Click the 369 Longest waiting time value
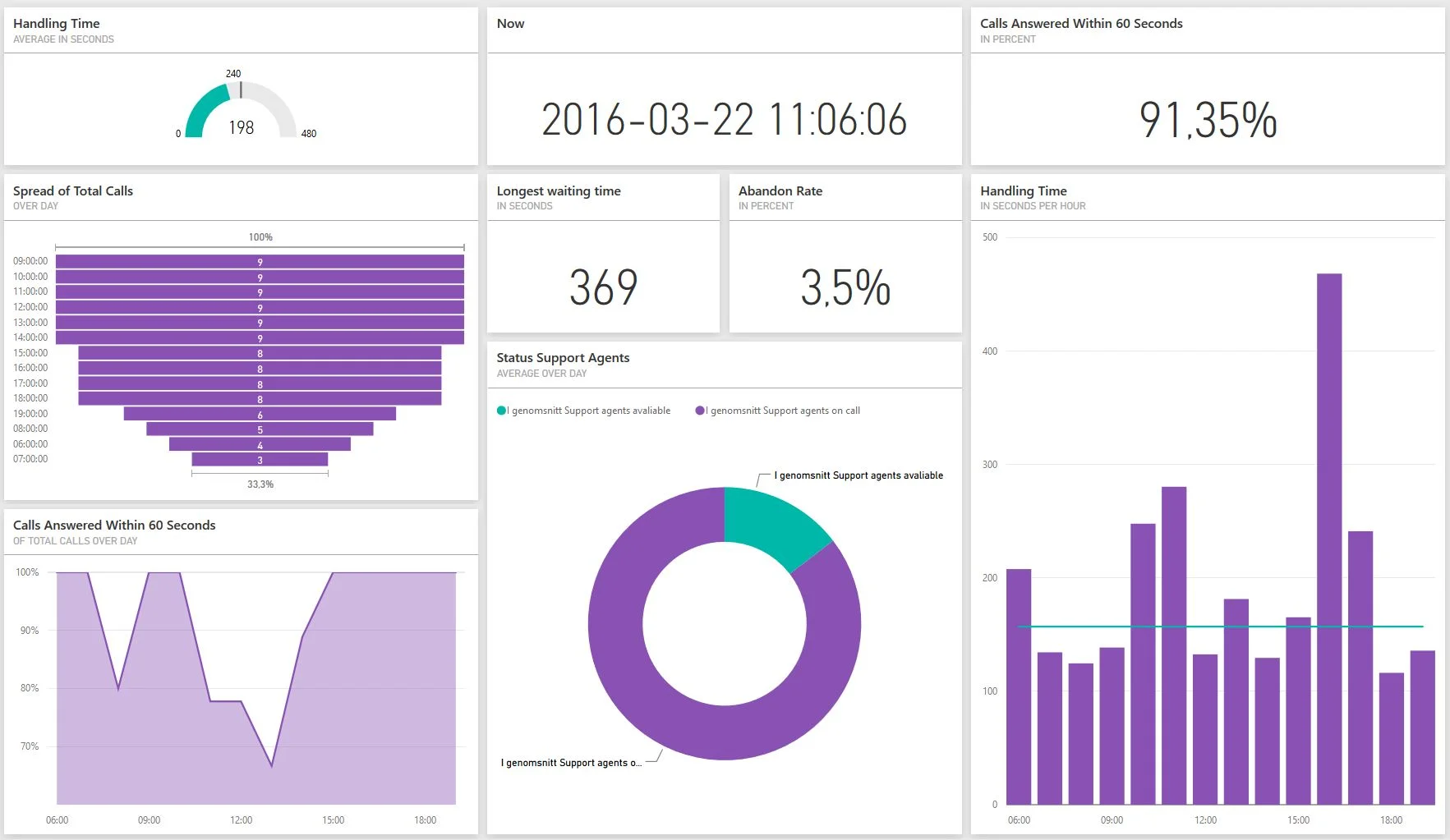1450x840 pixels. (603, 286)
